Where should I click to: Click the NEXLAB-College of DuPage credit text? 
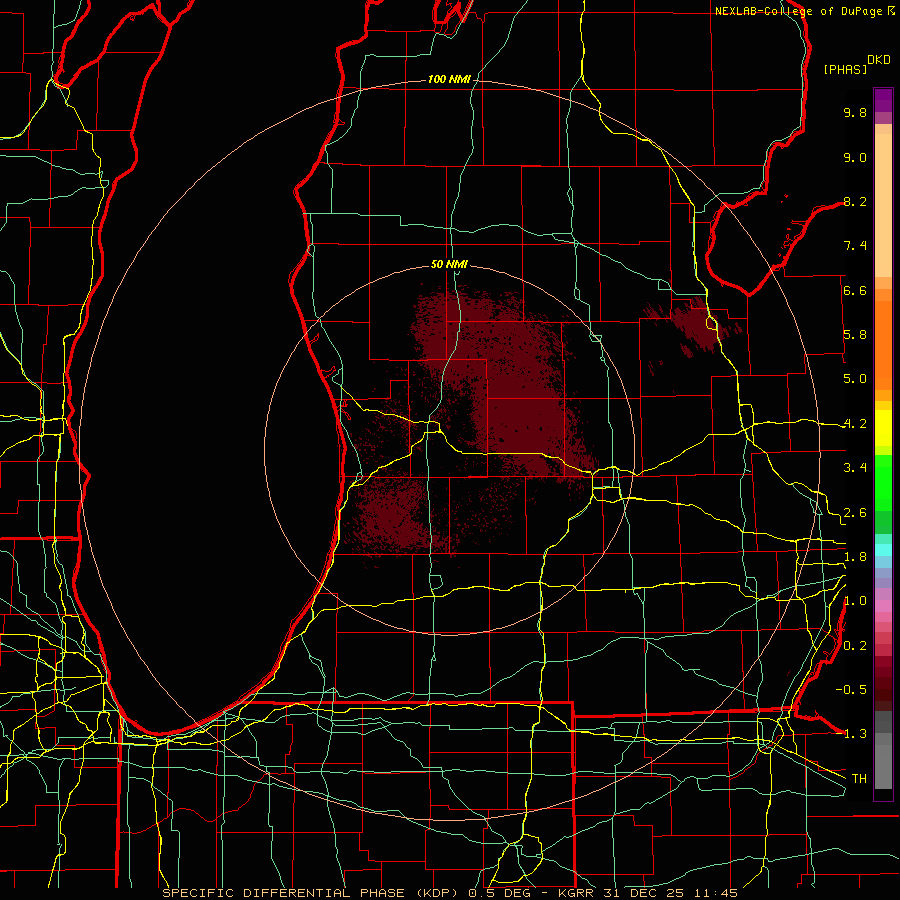798,11
